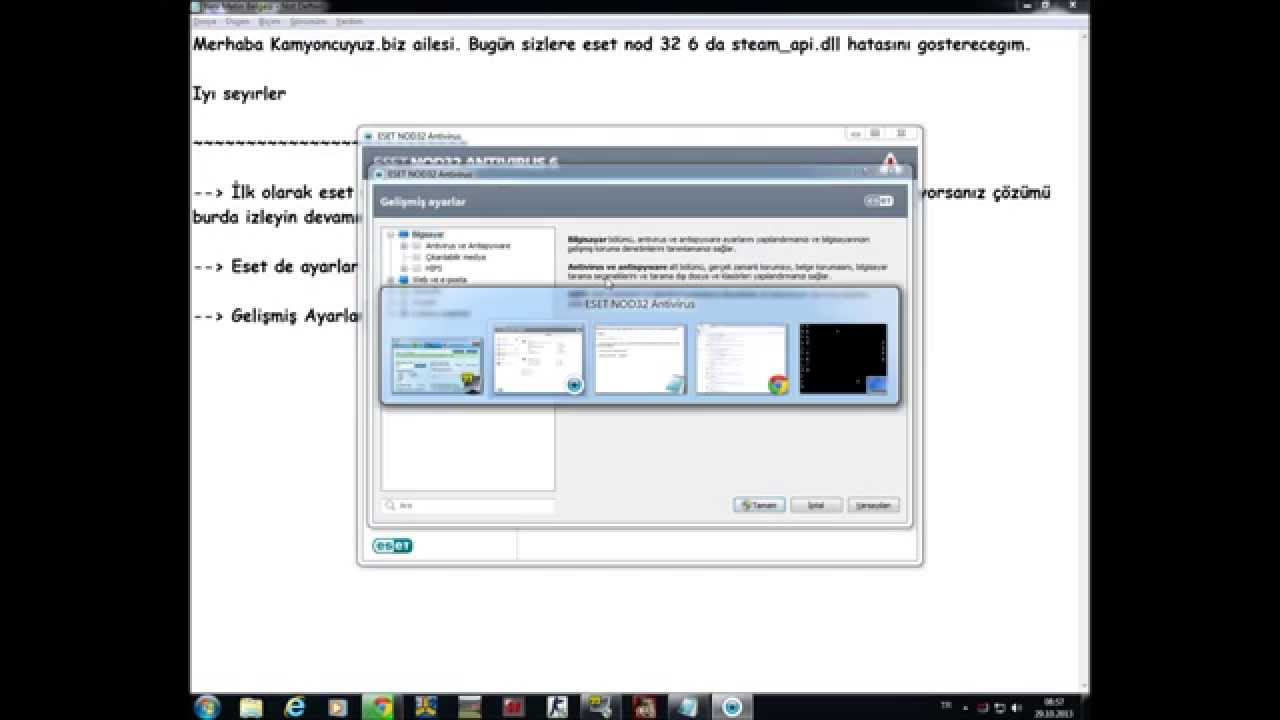
Task: Switch to Google Chrome in the taskbar
Action: pyautogui.click(x=381, y=707)
